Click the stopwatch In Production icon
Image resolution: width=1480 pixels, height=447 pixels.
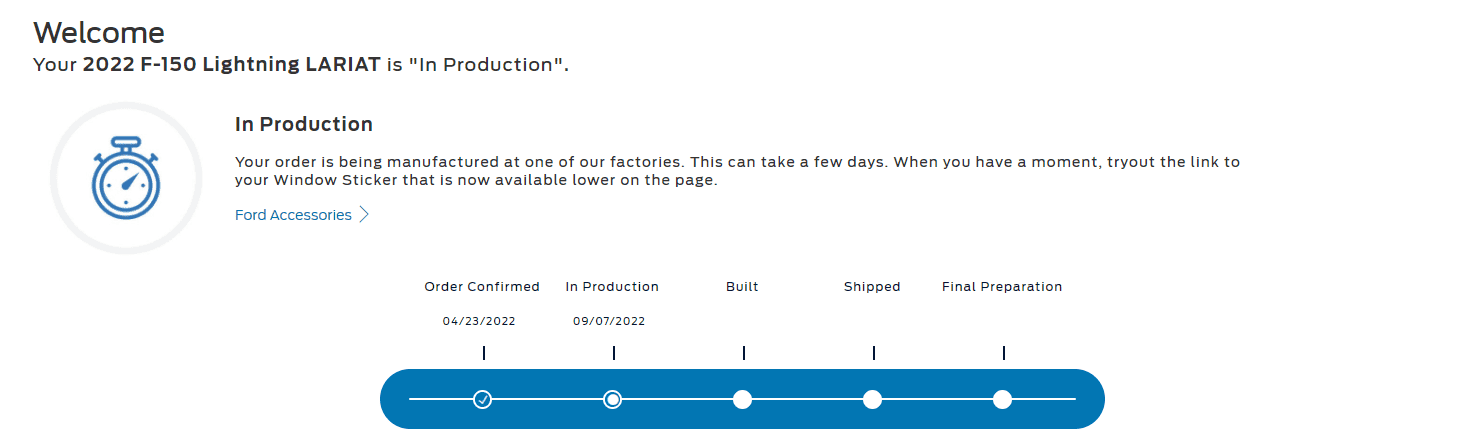click(125, 180)
